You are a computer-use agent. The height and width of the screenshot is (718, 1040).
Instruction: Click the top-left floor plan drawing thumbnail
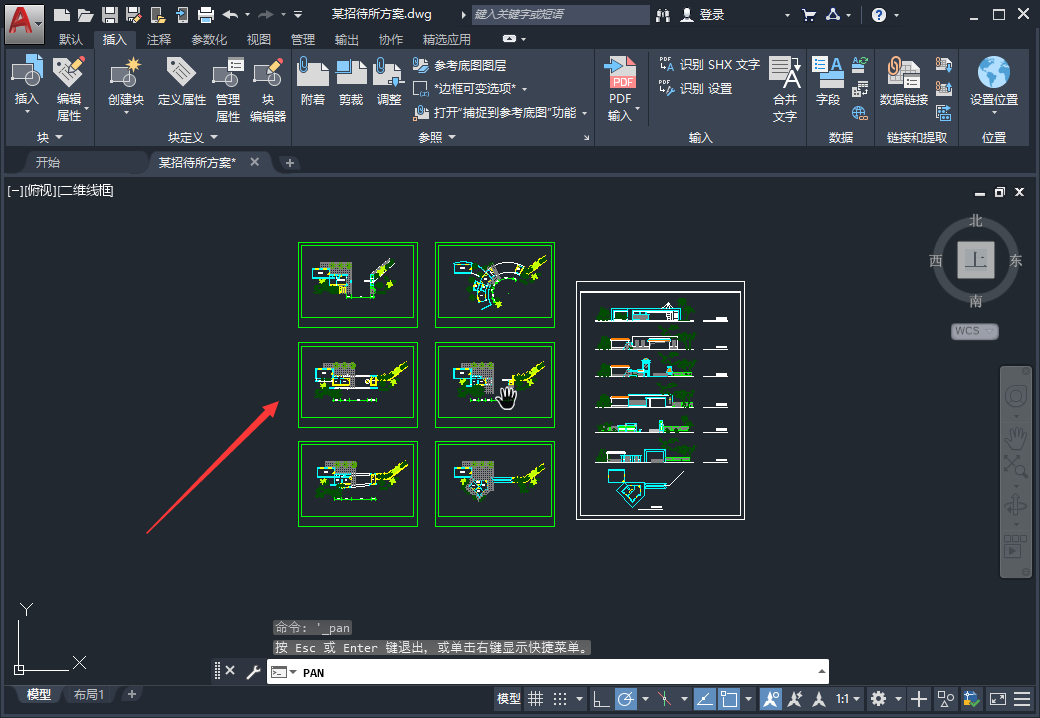pos(358,284)
